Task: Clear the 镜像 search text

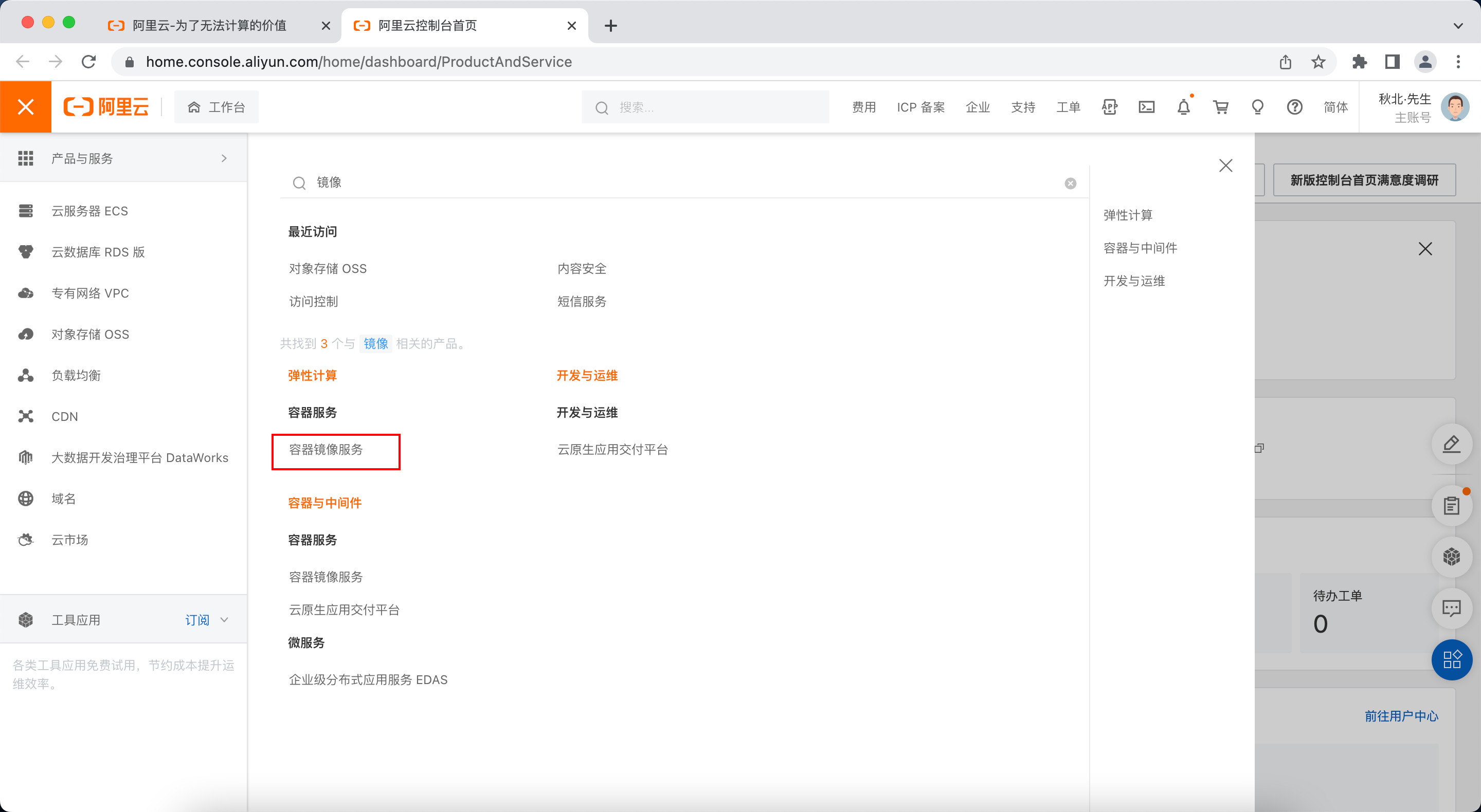Action: 1071,183
